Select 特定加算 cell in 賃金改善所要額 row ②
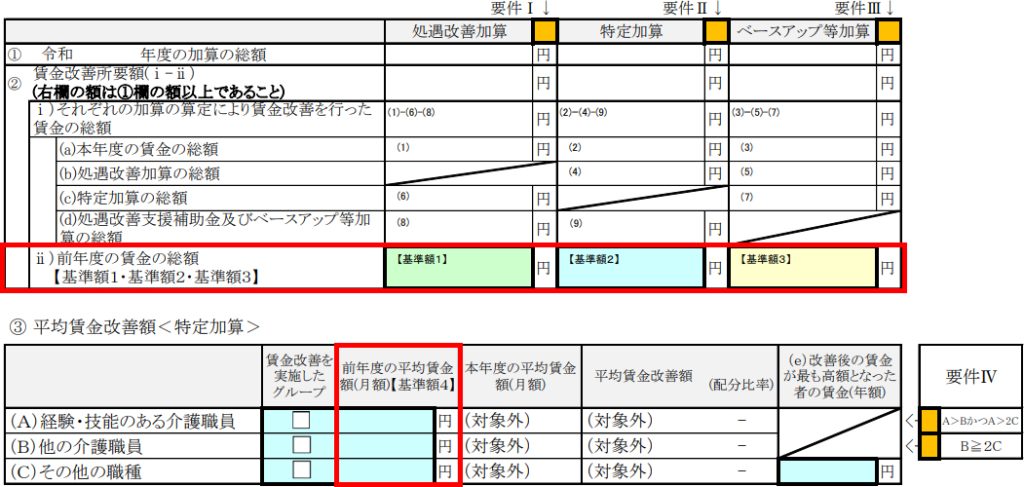The height and width of the screenshot is (487, 1024). coord(631,83)
